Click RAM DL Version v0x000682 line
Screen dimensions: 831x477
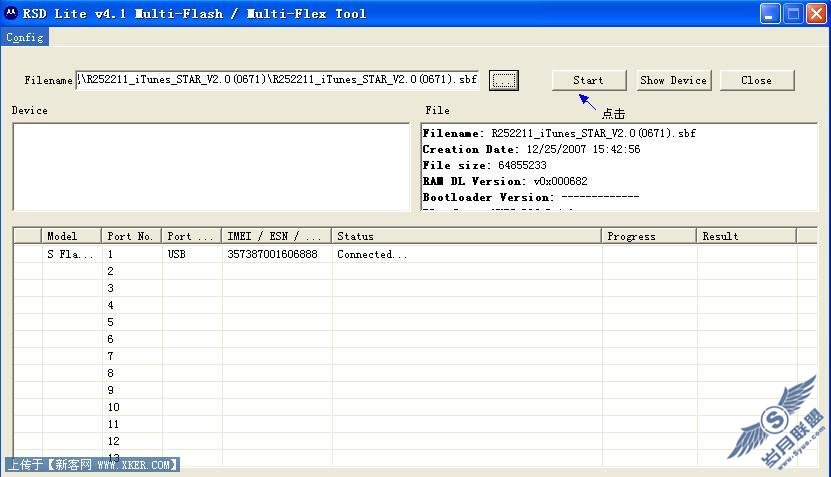[505, 181]
